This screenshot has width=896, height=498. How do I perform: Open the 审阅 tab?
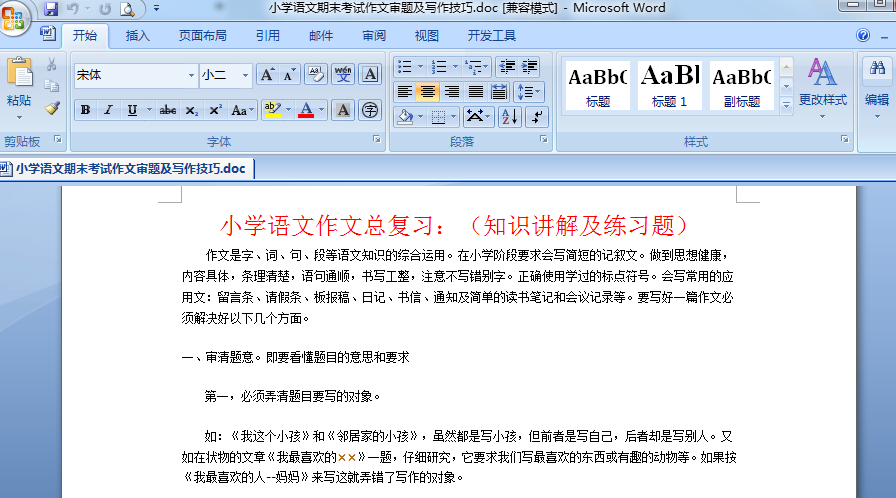pyautogui.click(x=374, y=35)
